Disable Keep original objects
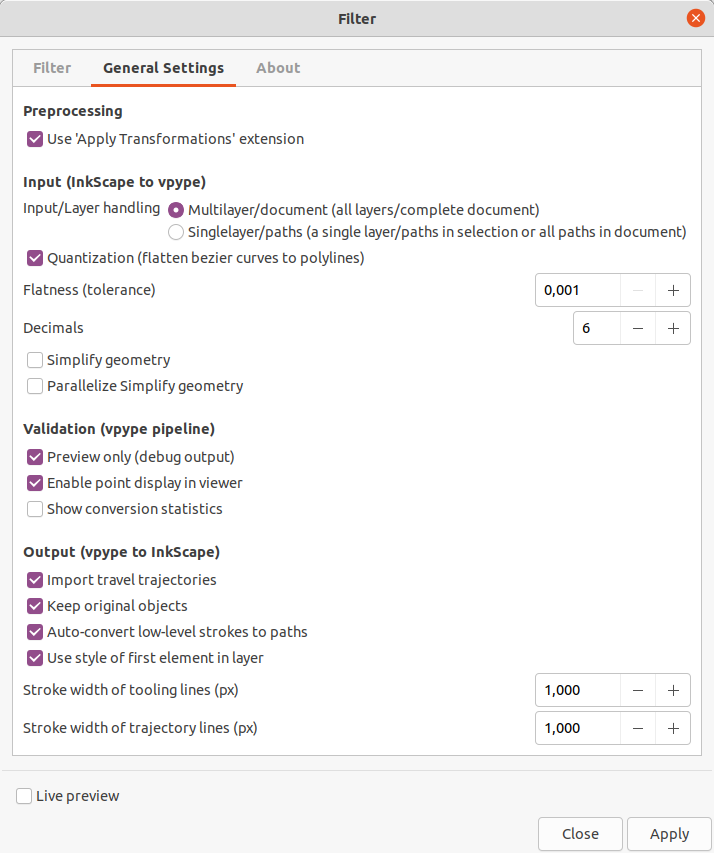714x853 pixels. [x=35, y=605]
